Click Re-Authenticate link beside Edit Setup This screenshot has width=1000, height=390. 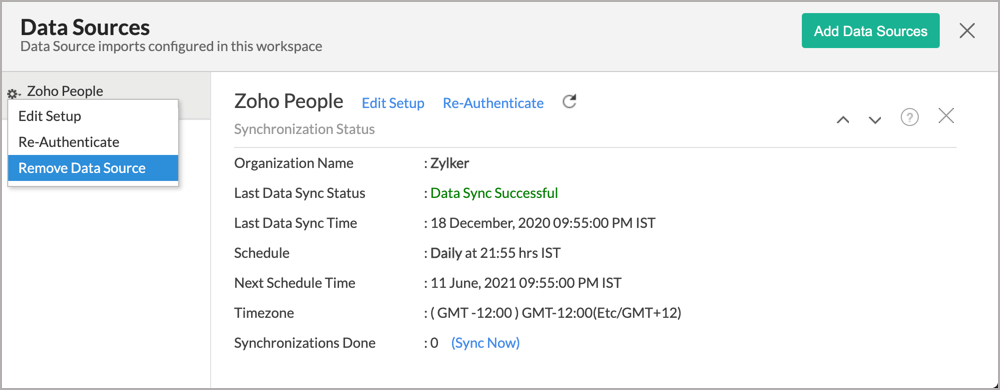point(493,103)
